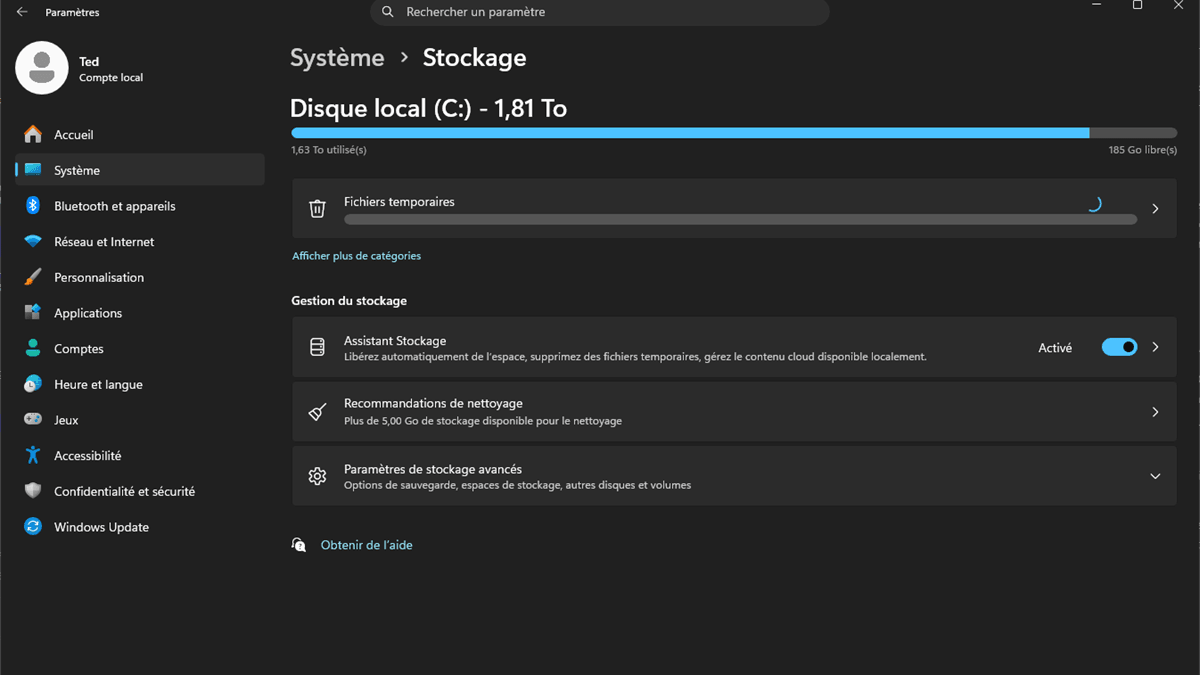The width and height of the screenshot is (1200, 675).
Task: Click the Confidentialité shield icon
Action: click(x=33, y=491)
